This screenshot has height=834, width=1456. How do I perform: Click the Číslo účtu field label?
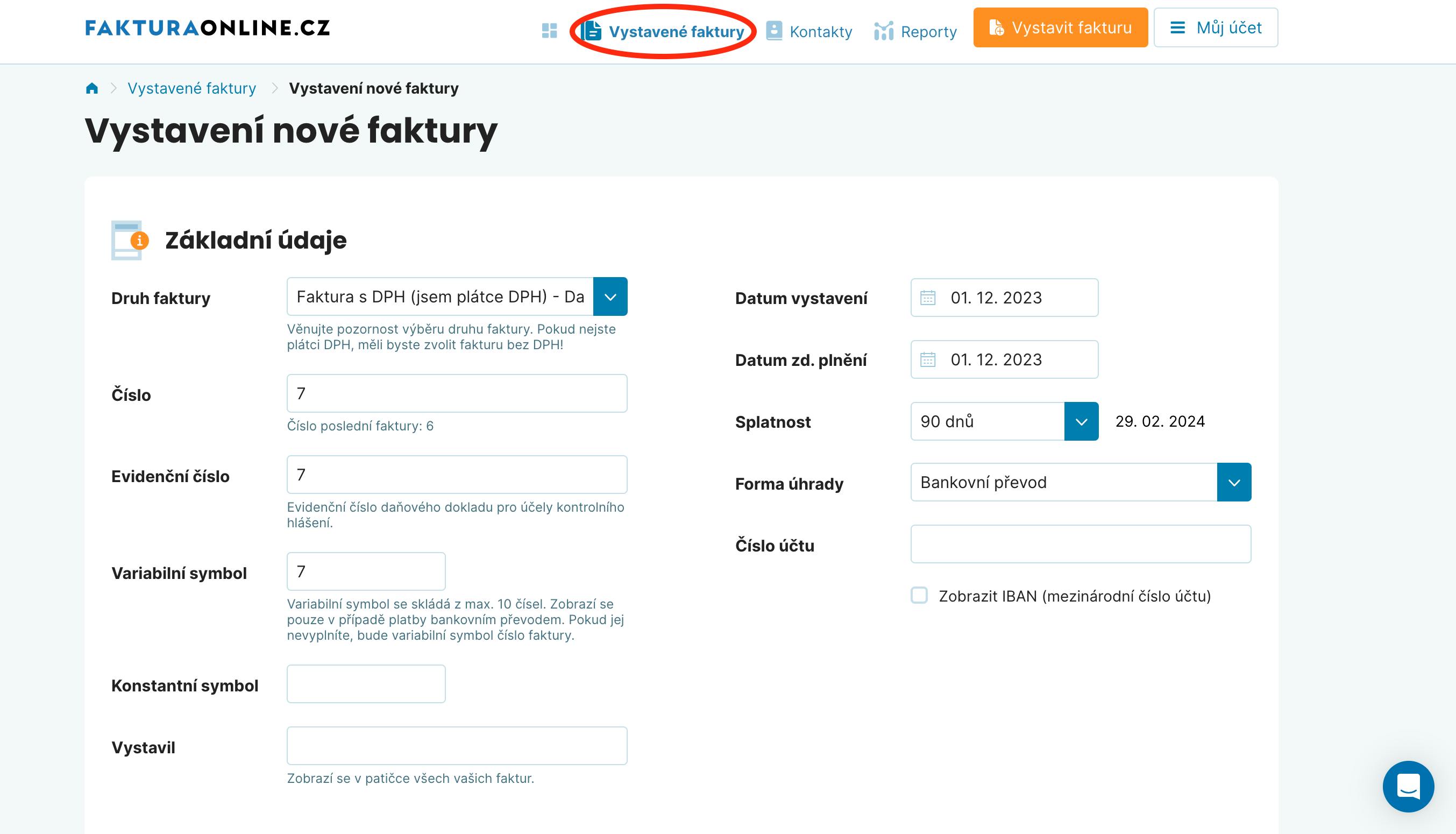(x=775, y=546)
